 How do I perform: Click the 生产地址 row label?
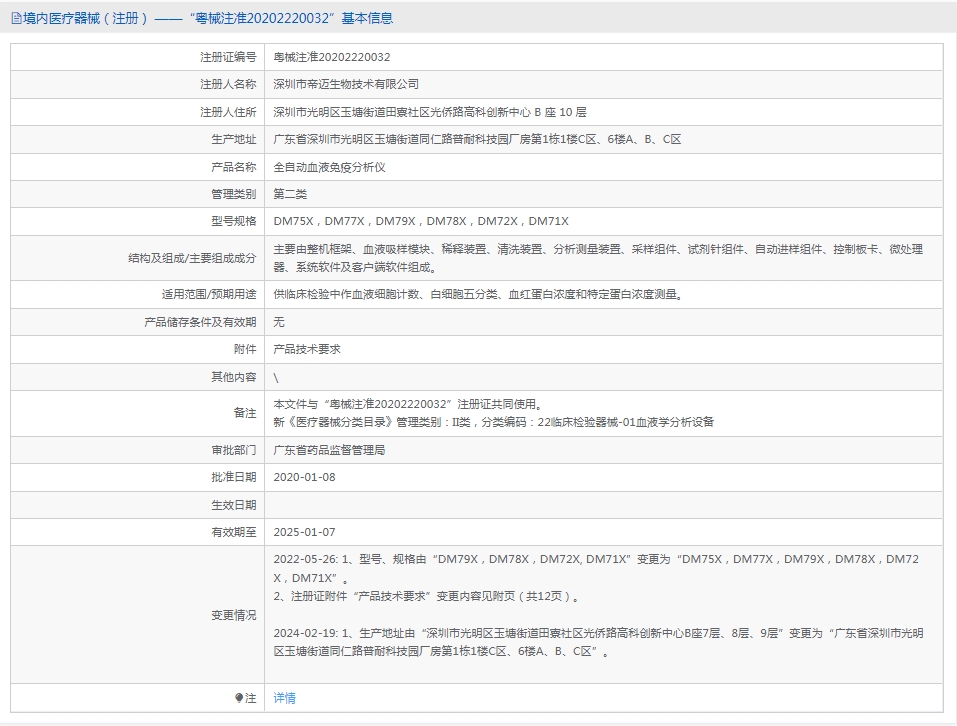pyautogui.click(x=234, y=139)
